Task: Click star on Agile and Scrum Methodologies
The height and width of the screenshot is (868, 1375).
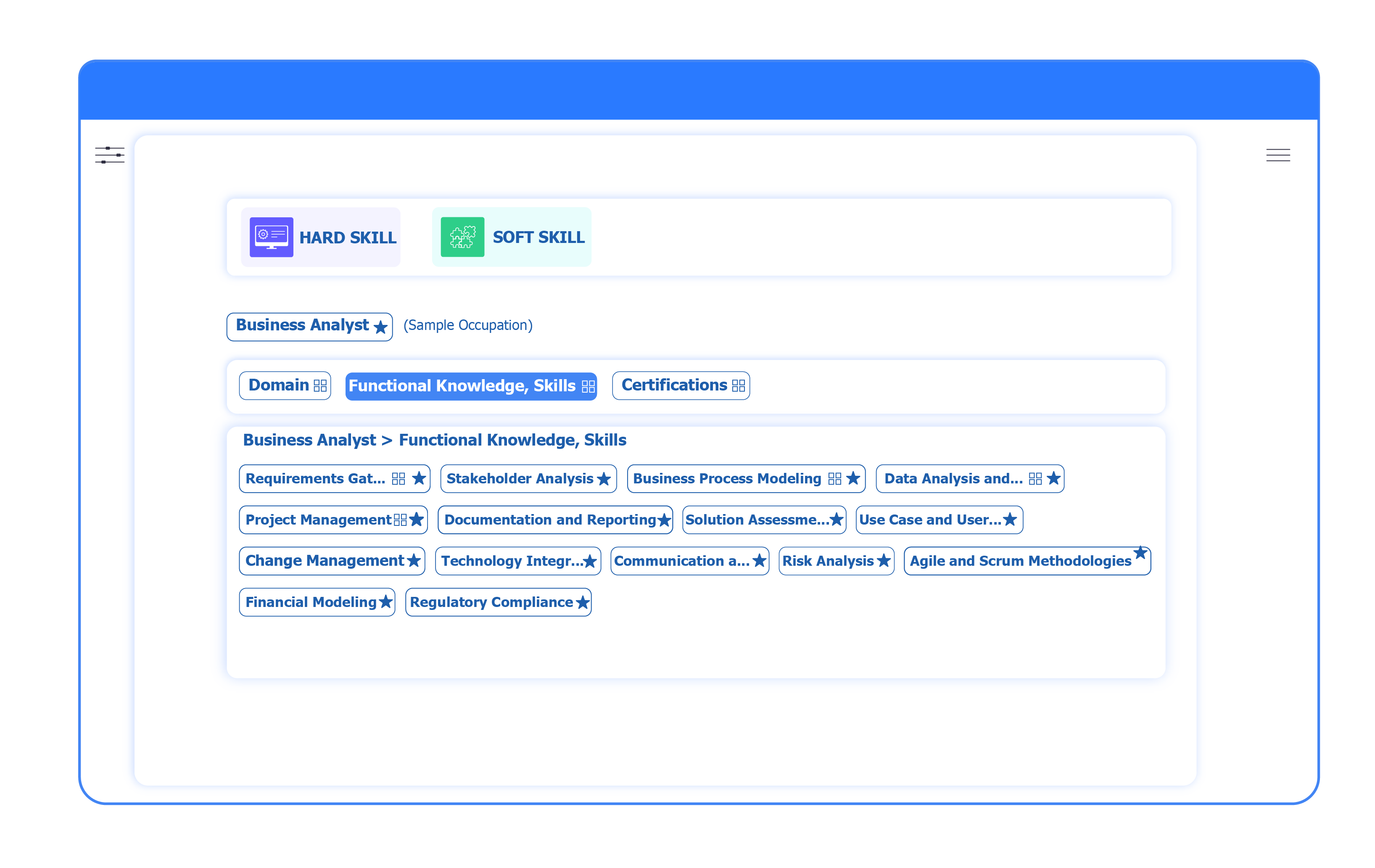Action: (x=1140, y=552)
